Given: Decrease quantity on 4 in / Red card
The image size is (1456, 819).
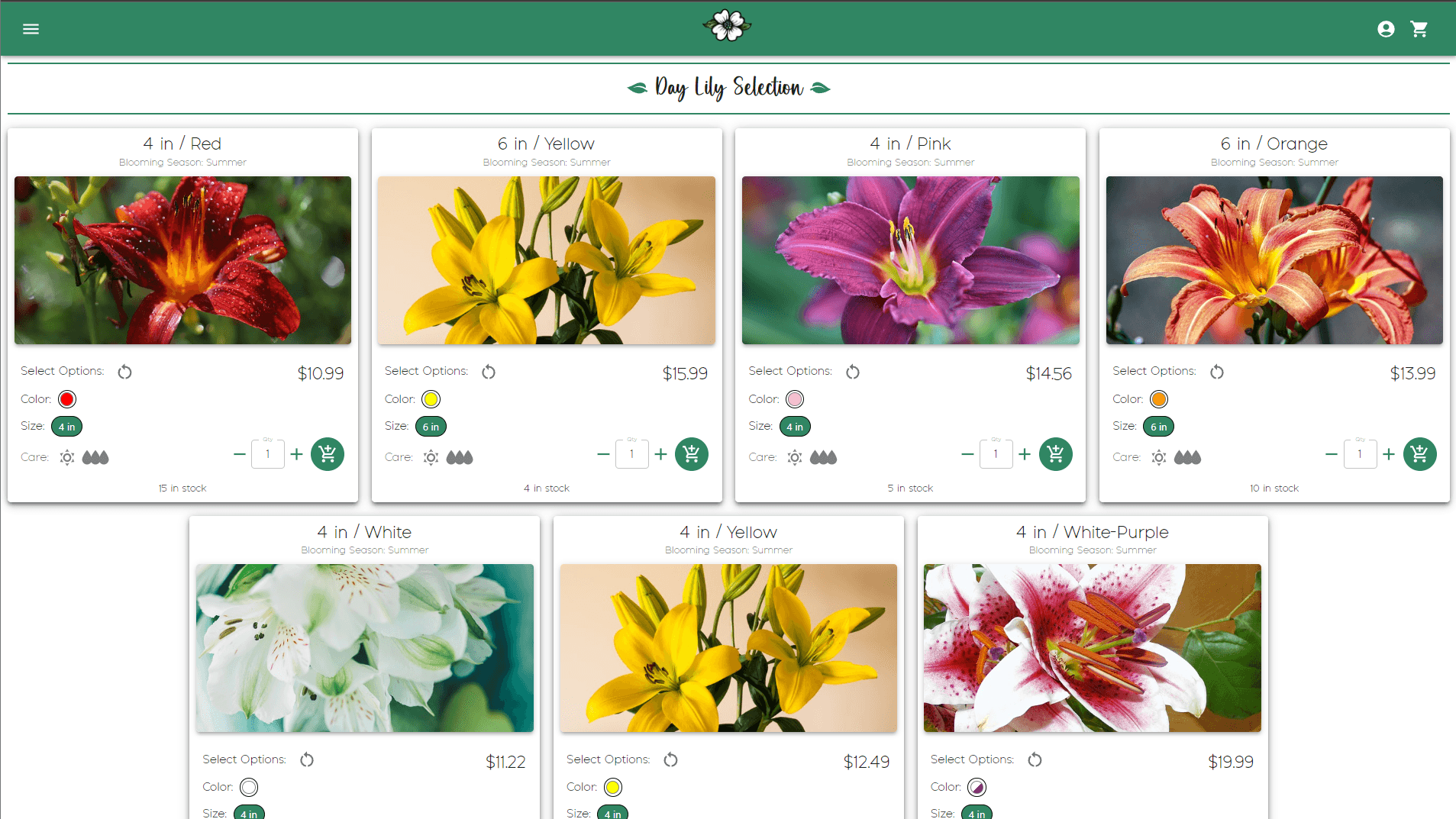Looking at the screenshot, I should pyautogui.click(x=240, y=454).
